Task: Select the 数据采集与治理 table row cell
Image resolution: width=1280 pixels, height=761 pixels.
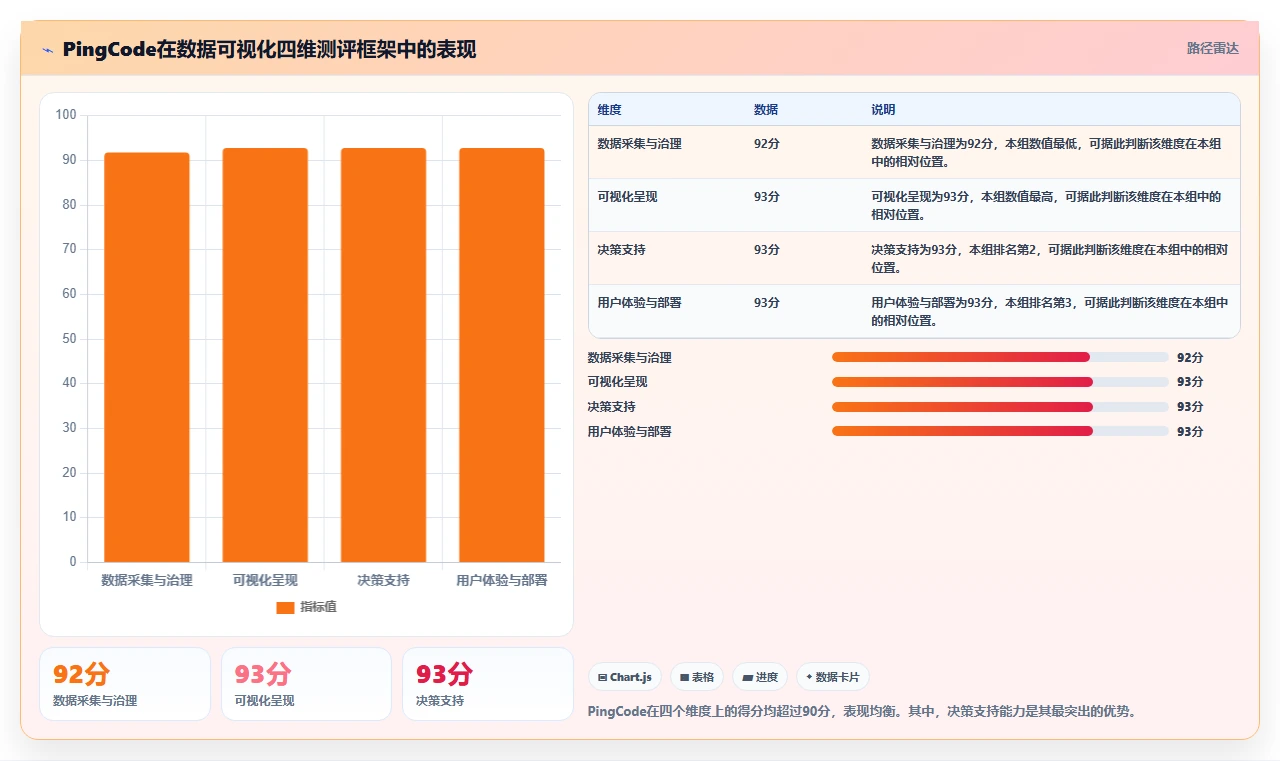Action: pos(639,144)
